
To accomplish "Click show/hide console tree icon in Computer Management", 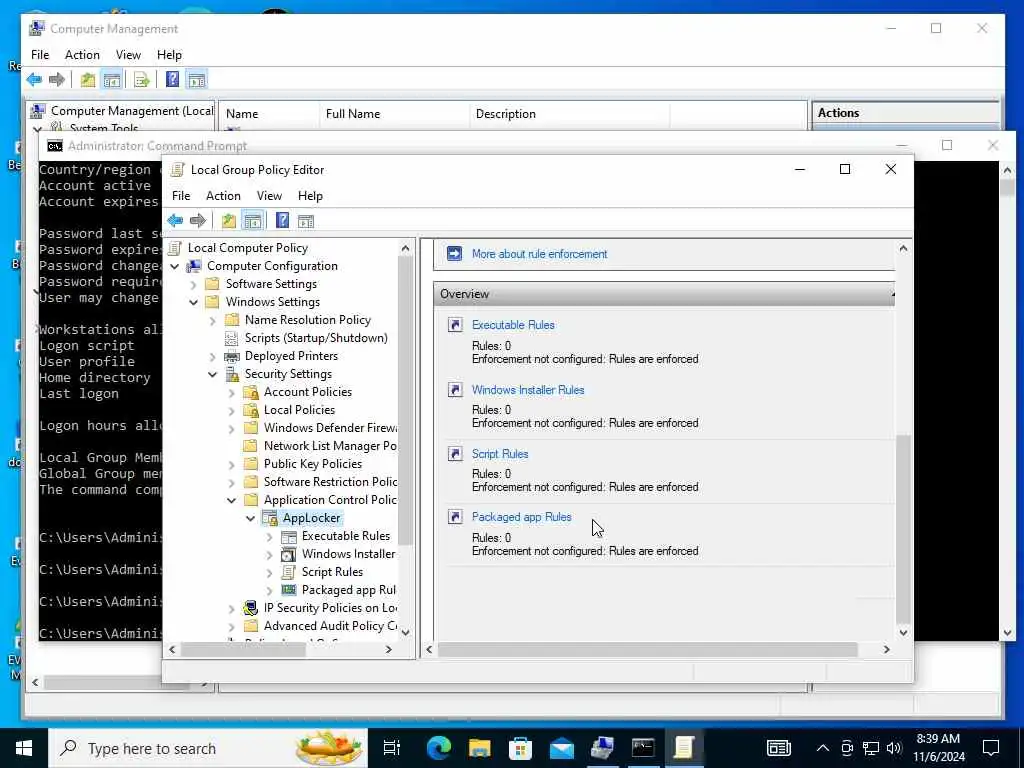I will coord(112,80).
